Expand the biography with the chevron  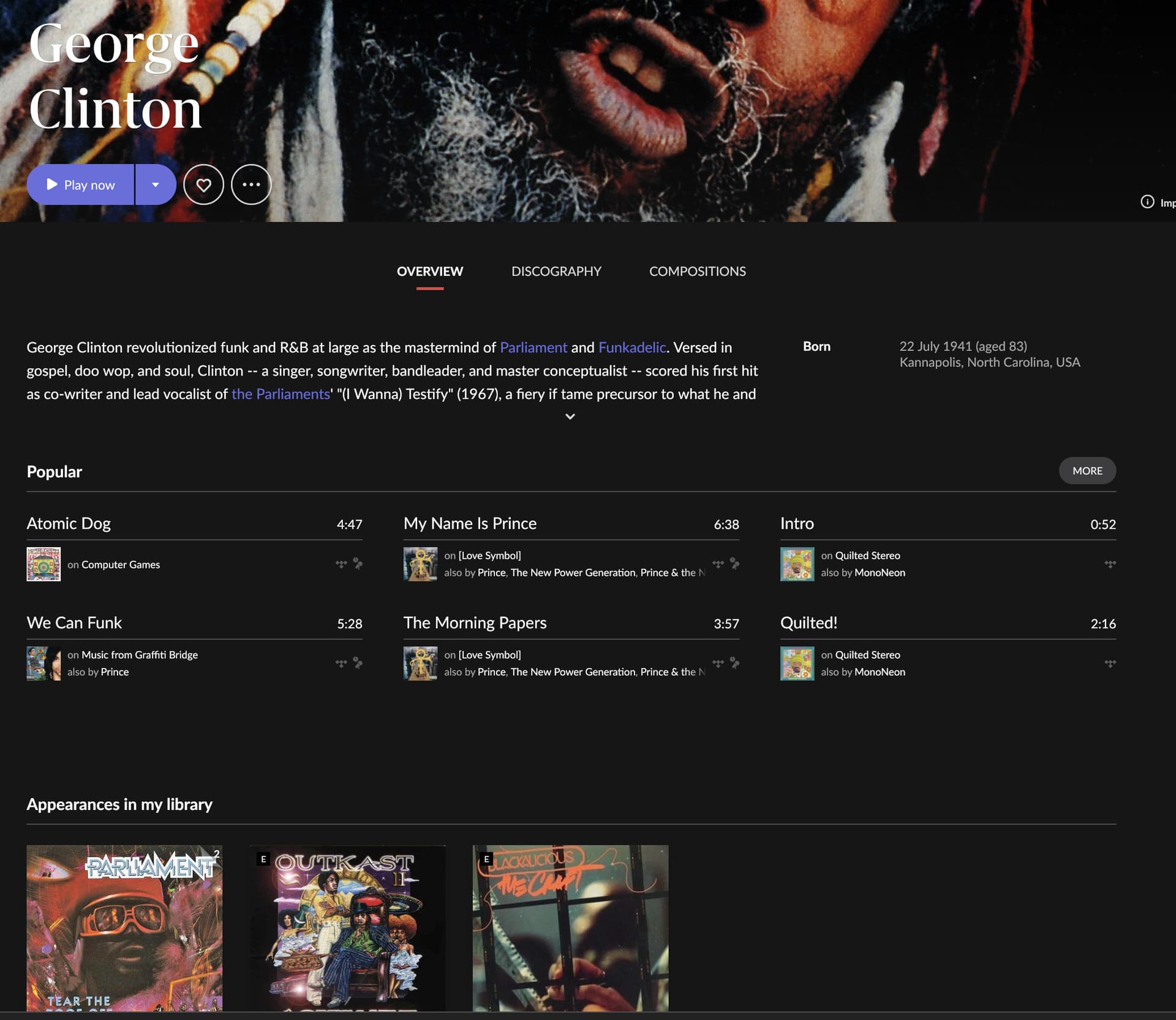(x=570, y=417)
